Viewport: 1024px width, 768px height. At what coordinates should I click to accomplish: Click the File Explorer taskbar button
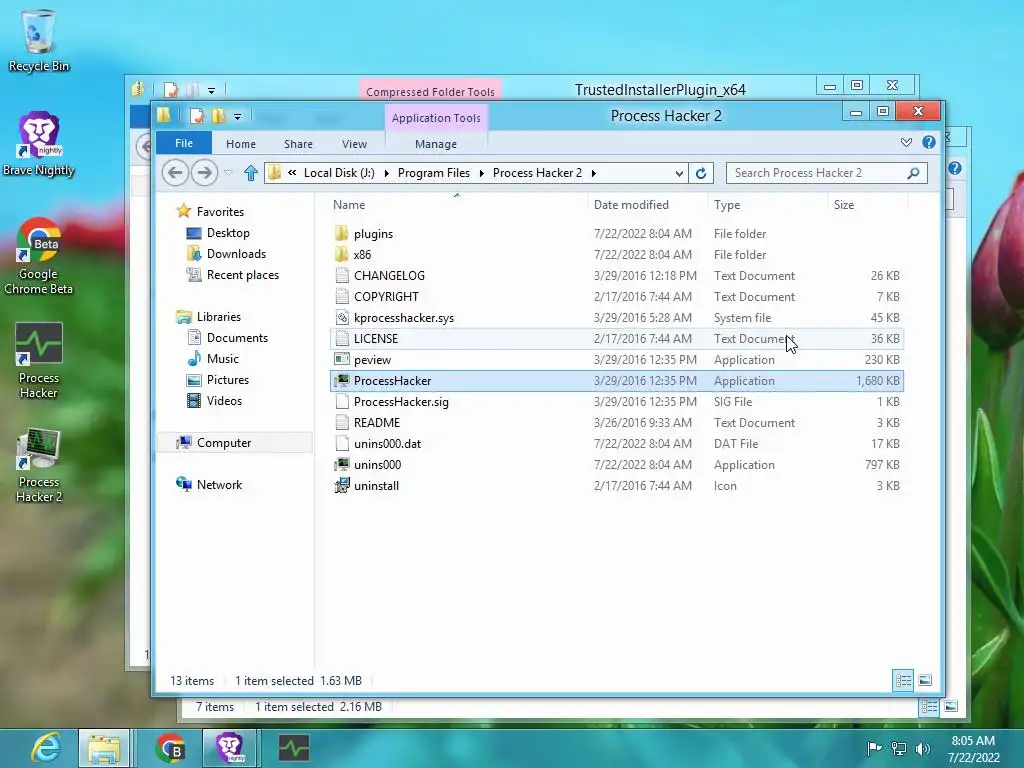click(x=104, y=748)
